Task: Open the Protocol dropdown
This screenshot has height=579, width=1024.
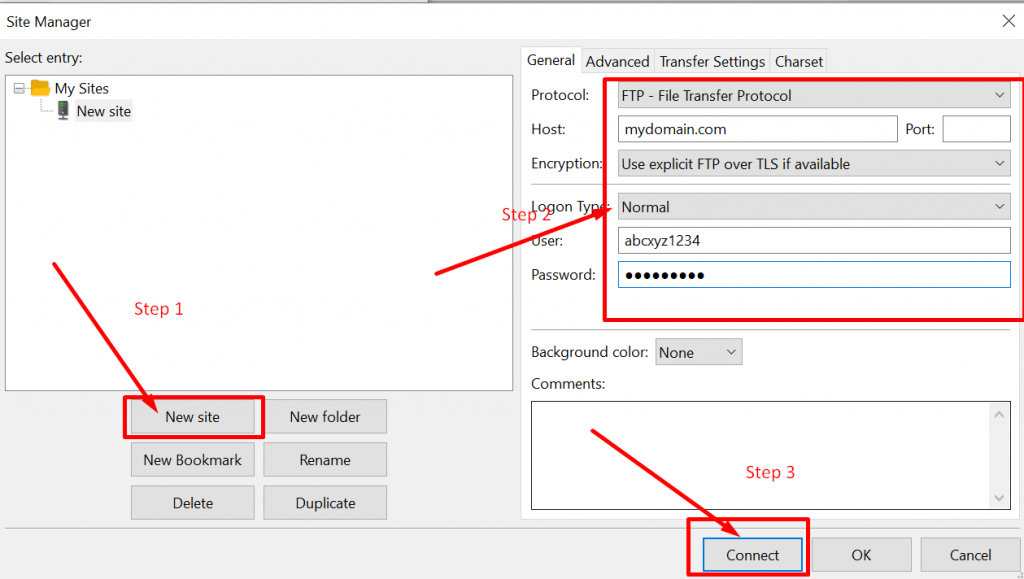Action: (814, 96)
